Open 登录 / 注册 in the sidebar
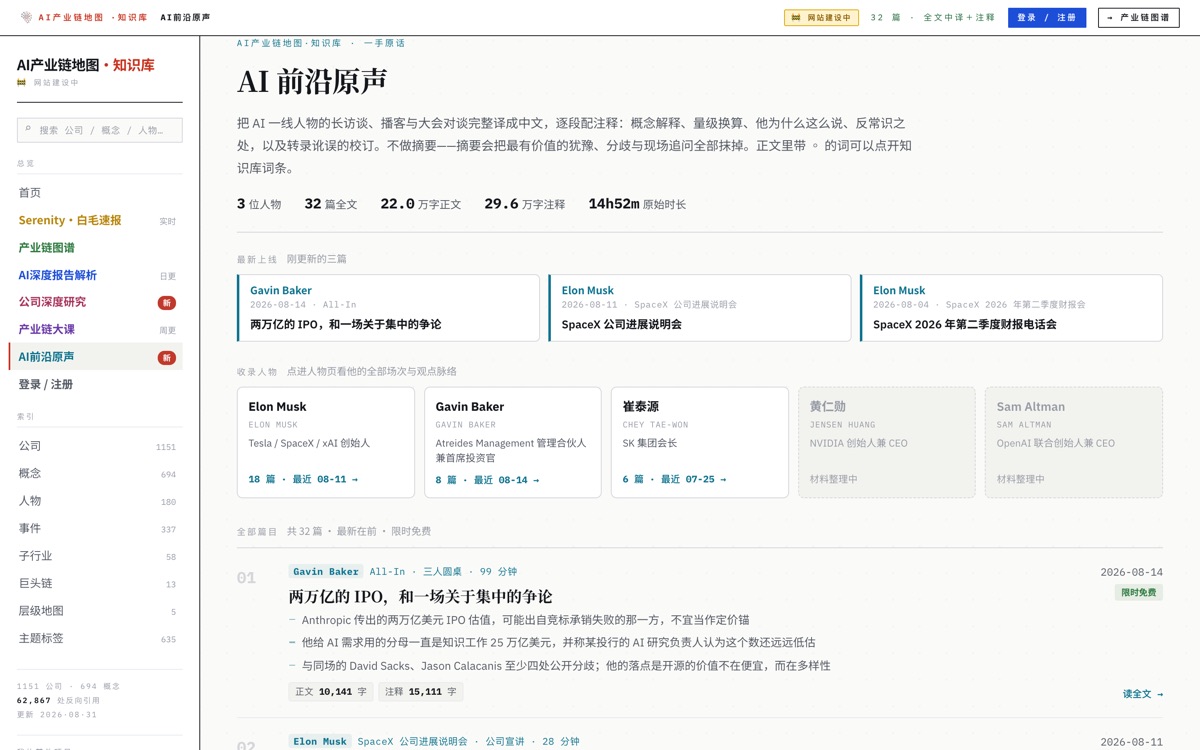This screenshot has width=1200, height=750. click(96, 384)
